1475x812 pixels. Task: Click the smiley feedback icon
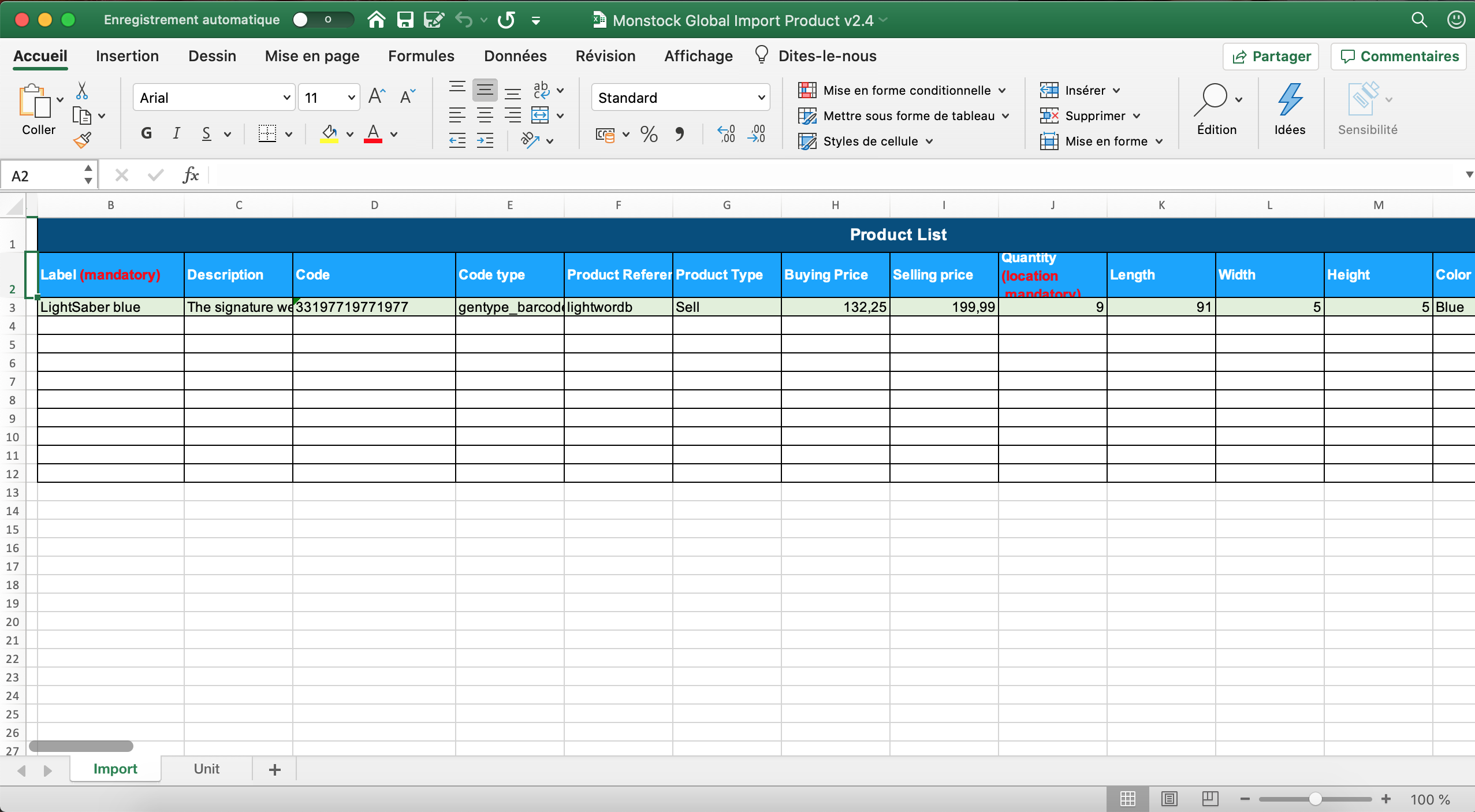point(1457,20)
